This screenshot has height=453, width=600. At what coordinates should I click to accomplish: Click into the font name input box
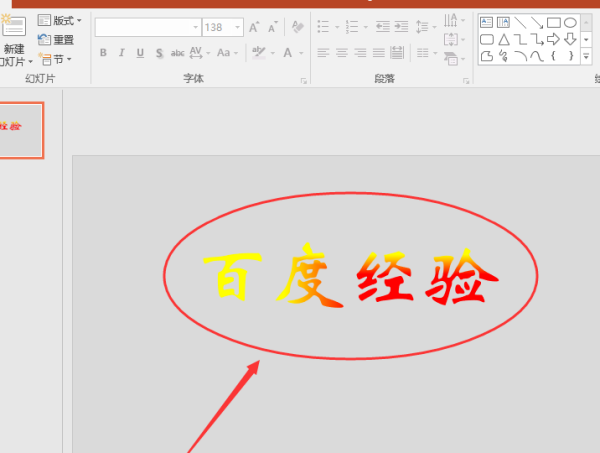(148, 26)
